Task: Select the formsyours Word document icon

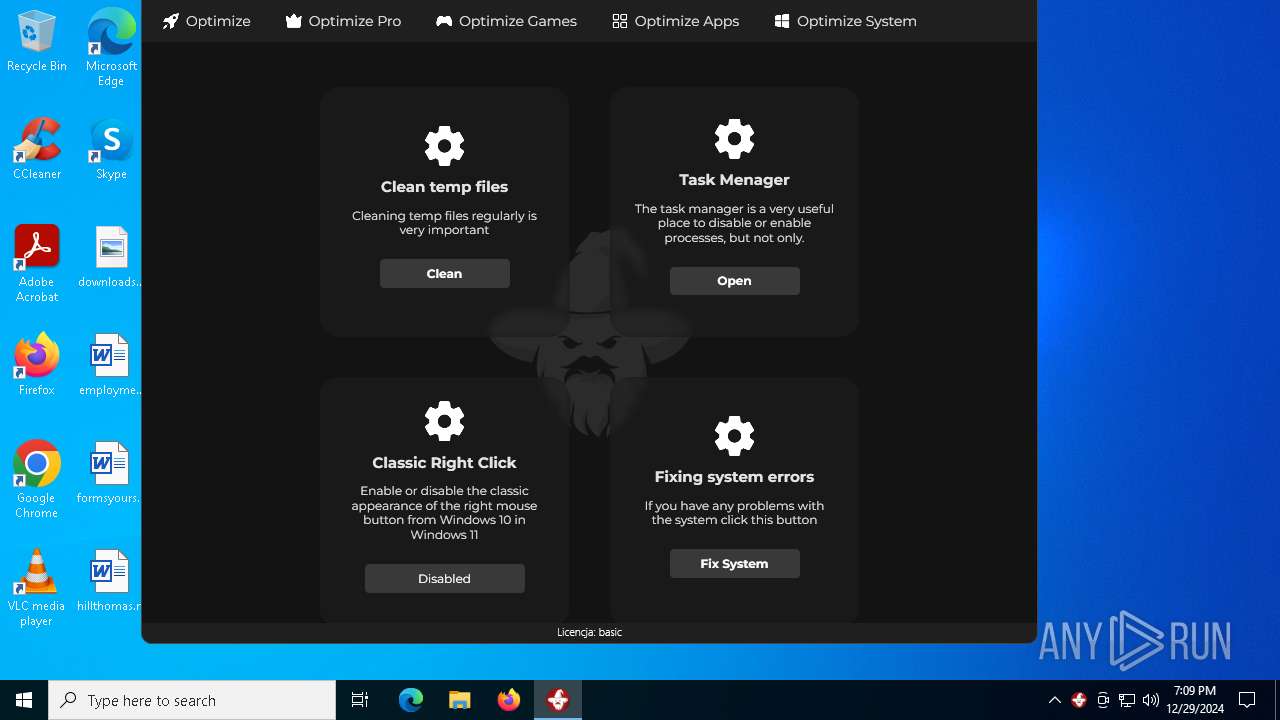Action: point(111,473)
